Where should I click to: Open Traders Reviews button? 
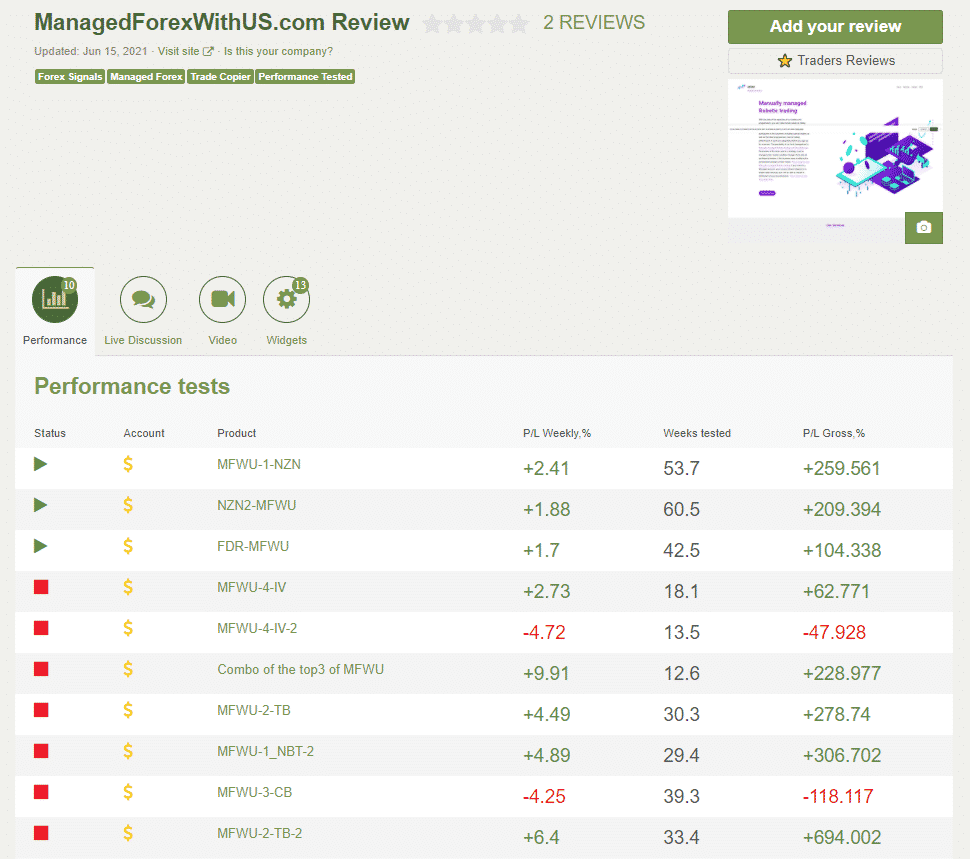pyautogui.click(x=835, y=61)
